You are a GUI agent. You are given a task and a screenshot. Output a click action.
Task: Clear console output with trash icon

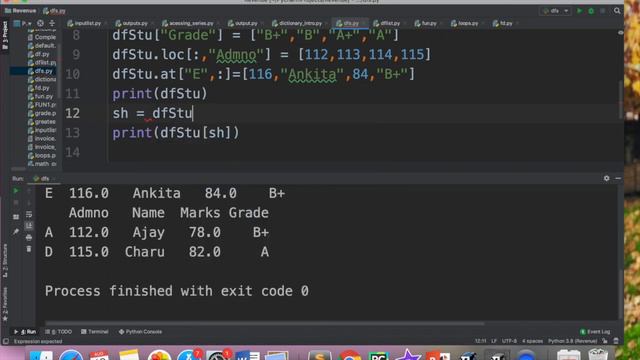click(x=29, y=249)
